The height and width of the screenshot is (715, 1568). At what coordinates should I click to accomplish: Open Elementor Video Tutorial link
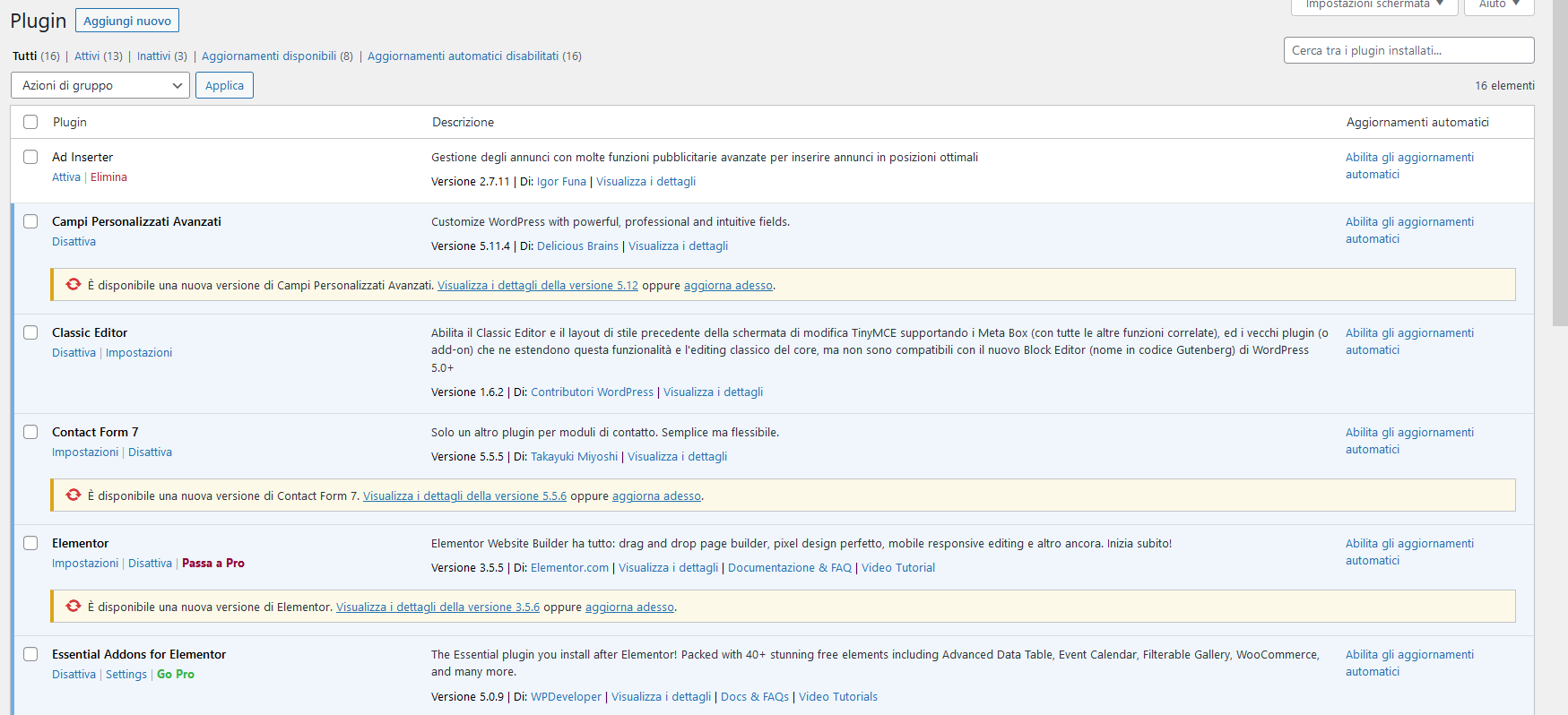point(898,568)
